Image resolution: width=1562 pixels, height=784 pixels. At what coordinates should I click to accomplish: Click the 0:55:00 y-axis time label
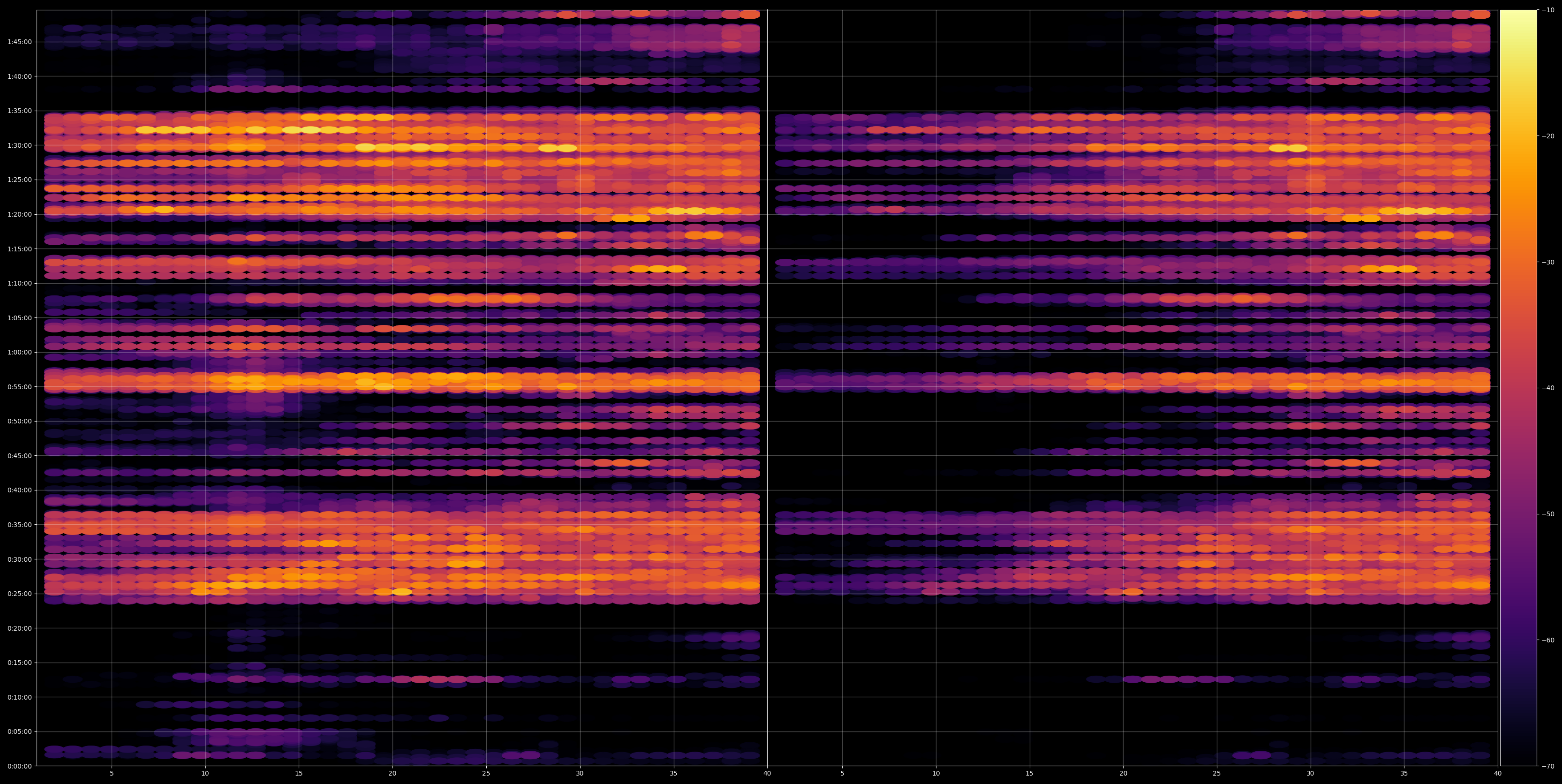pyautogui.click(x=19, y=387)
